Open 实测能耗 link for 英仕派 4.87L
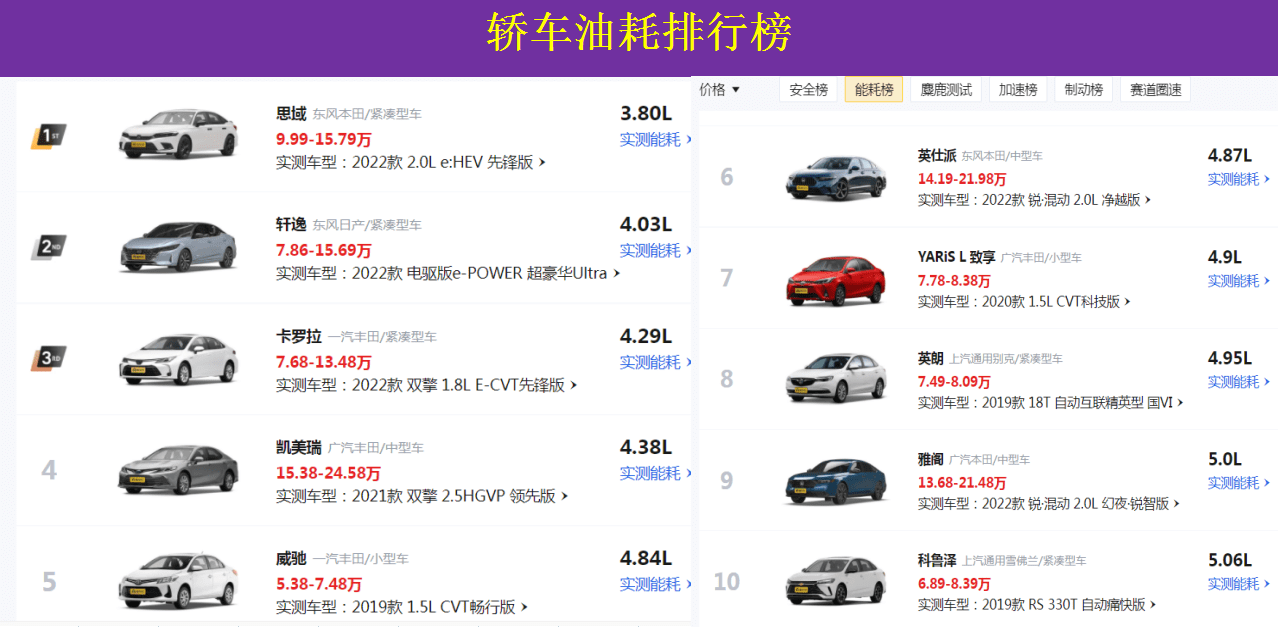 [x=1239, y=179]
